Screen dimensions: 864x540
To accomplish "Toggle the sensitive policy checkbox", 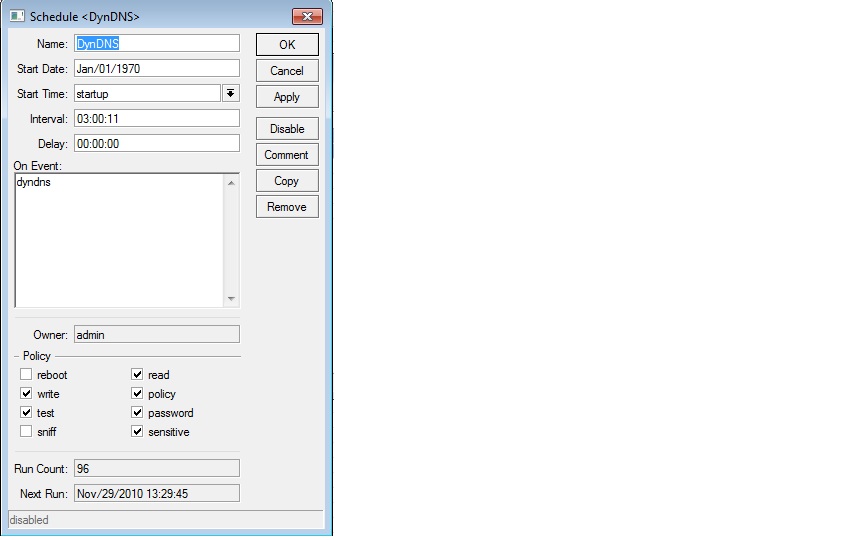I will (x=137, y=431).
